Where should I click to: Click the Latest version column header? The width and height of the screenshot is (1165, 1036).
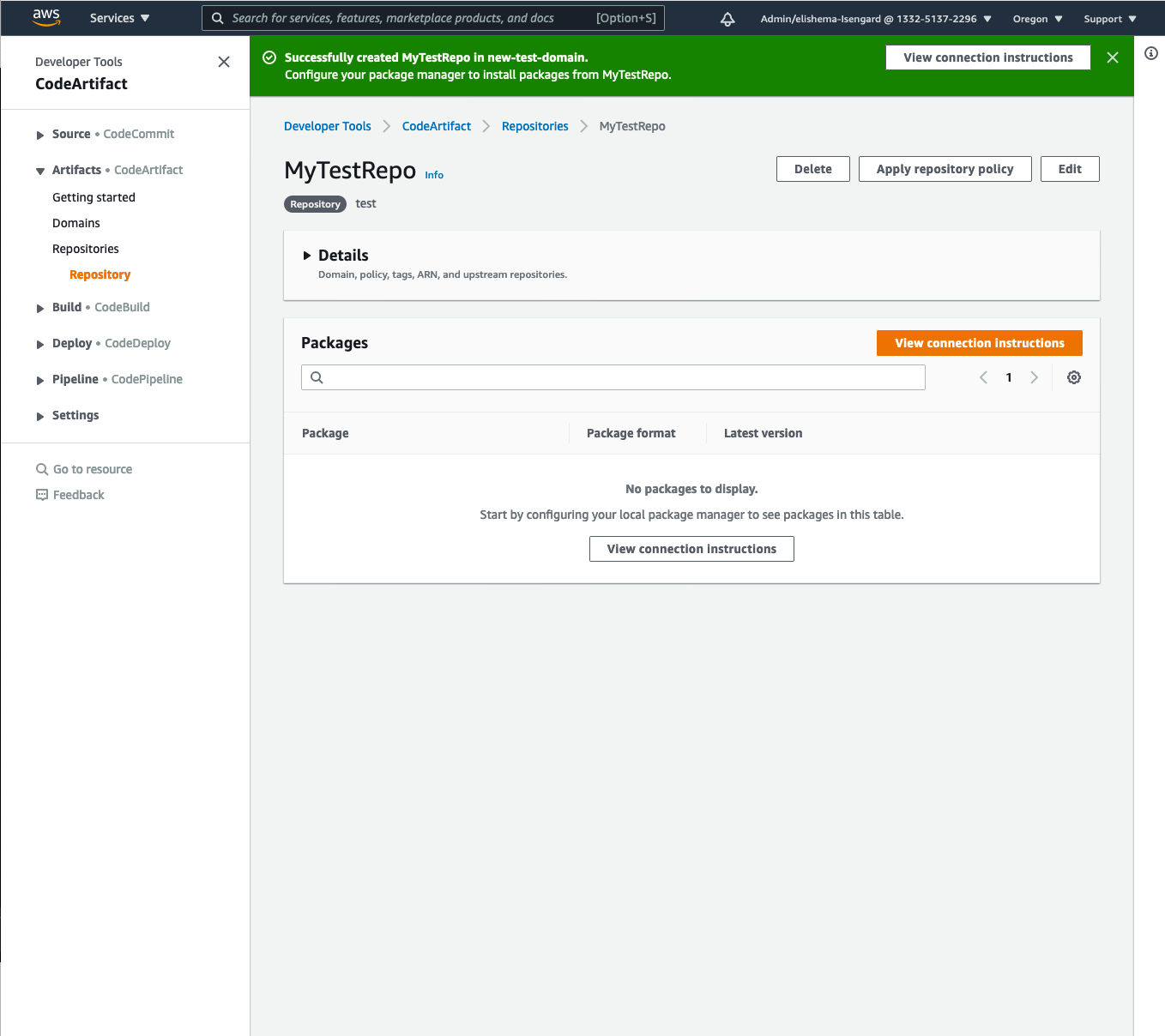[764, 433]
